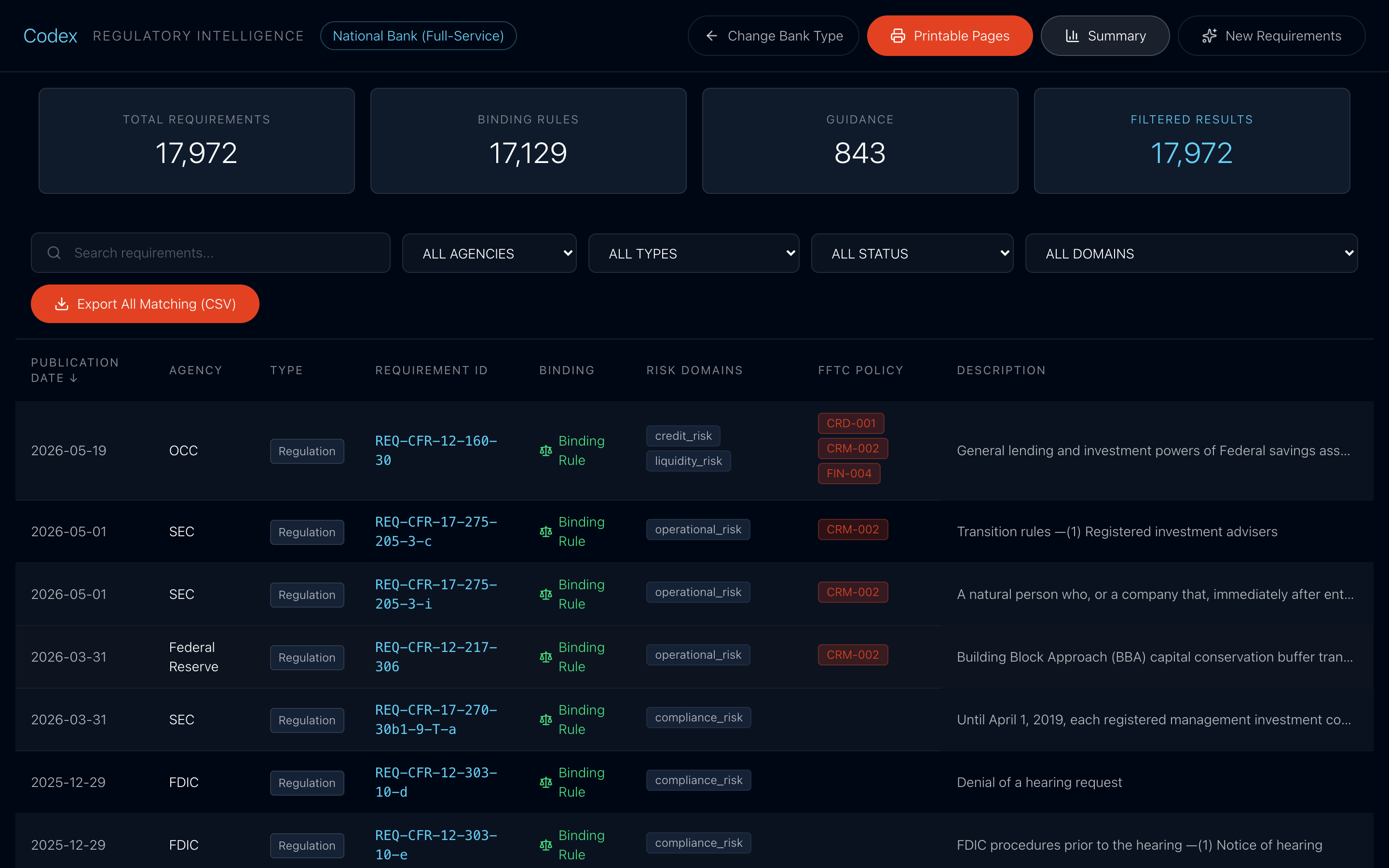
Task: Click the 'Denial of a hearing request' description
Action: (x=1039, y=783)
